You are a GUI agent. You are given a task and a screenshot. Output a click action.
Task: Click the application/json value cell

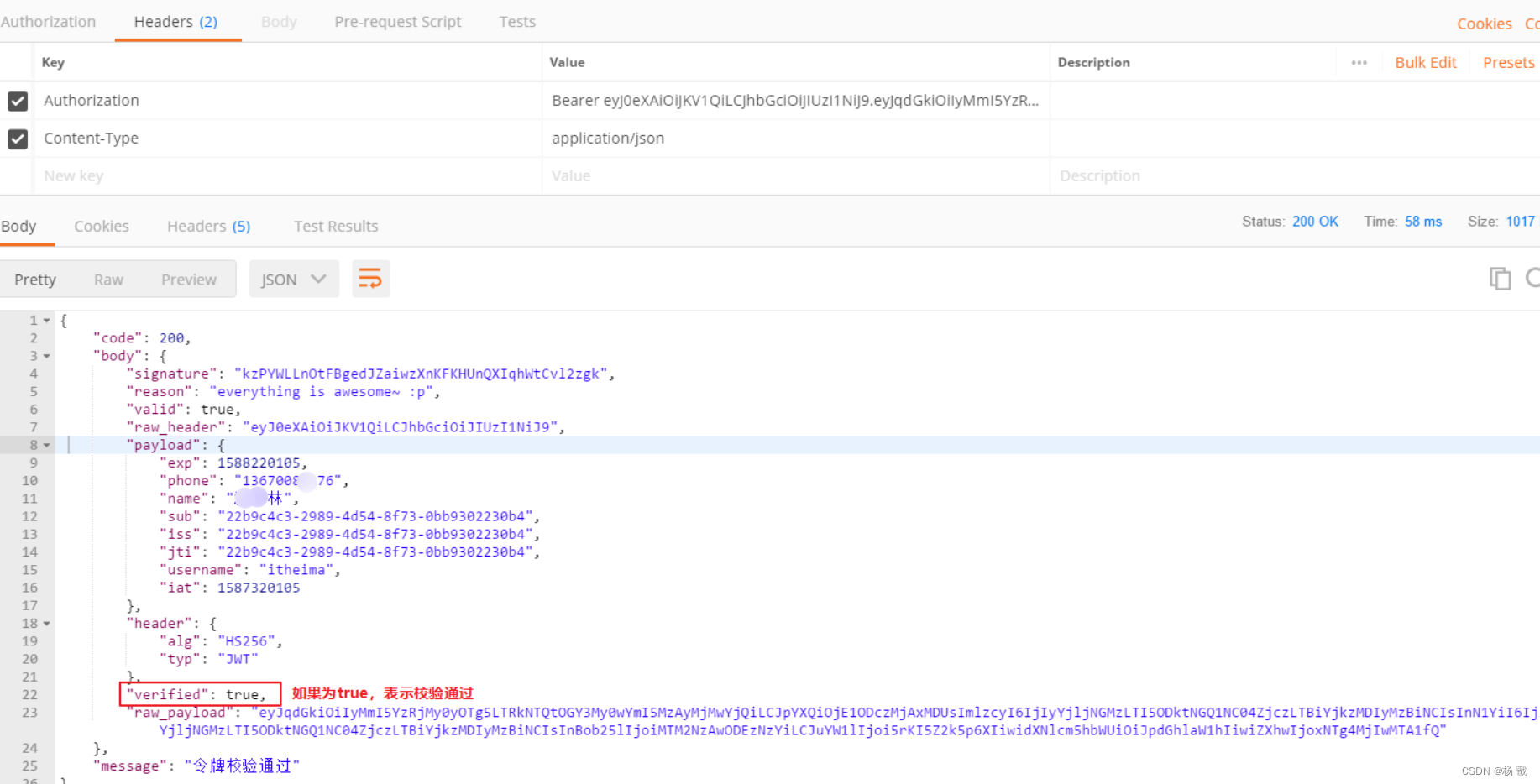click(x=796, y=139)
